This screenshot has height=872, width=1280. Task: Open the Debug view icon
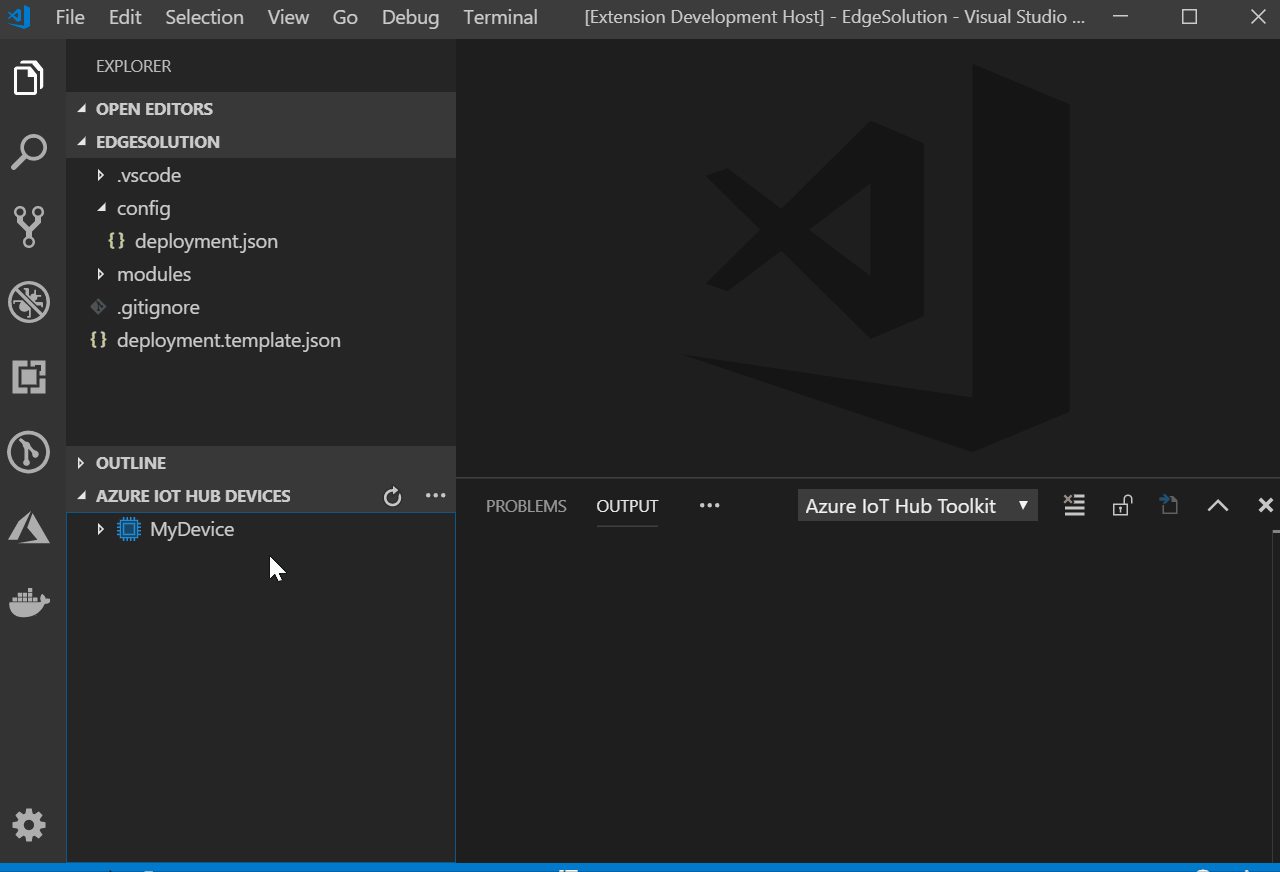28,302
